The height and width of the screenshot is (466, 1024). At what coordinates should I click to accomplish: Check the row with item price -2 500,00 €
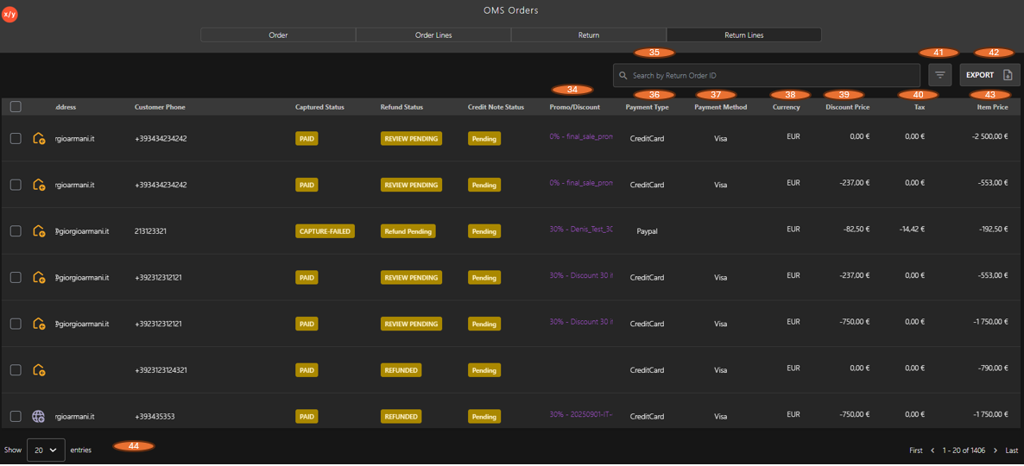pos(16,138)
